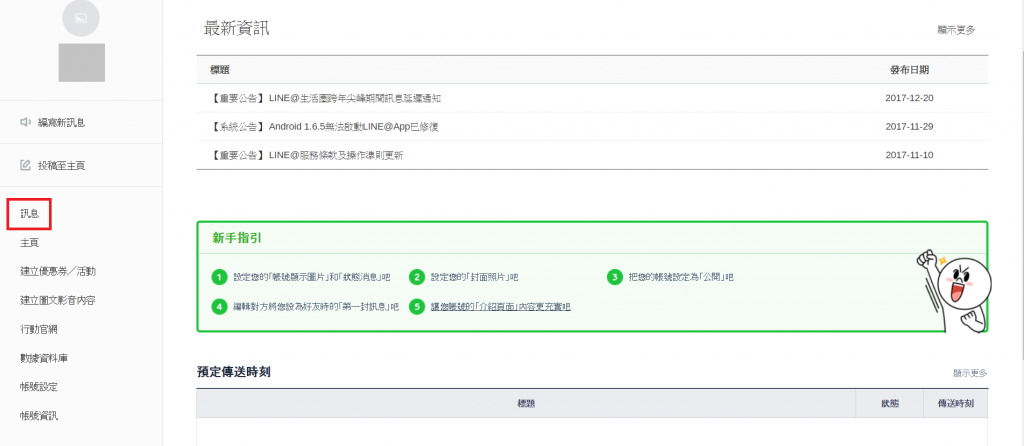Click the cheering Moon character illustration

click(x=955, y=290)
